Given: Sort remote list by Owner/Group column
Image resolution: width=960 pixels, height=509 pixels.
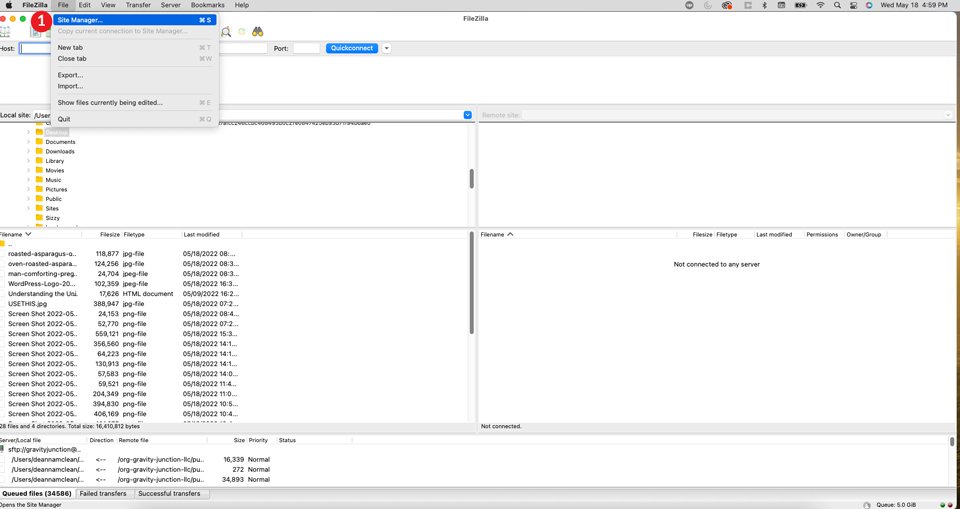Looking at the screenshot, I should 864,235.
